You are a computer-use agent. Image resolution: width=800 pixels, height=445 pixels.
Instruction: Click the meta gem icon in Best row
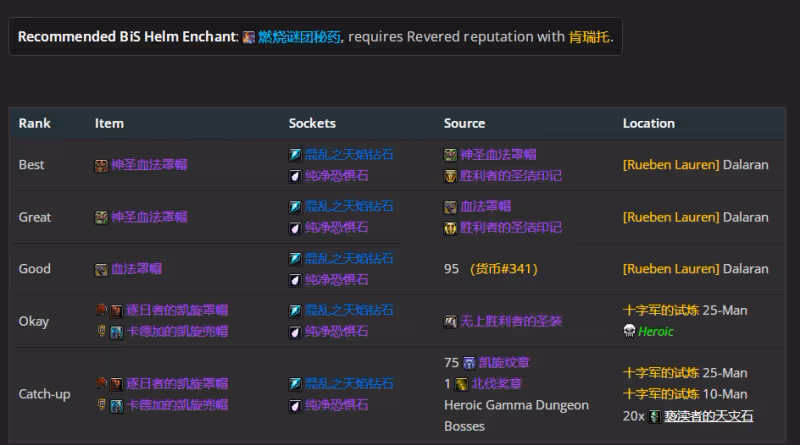click(295, 155)
